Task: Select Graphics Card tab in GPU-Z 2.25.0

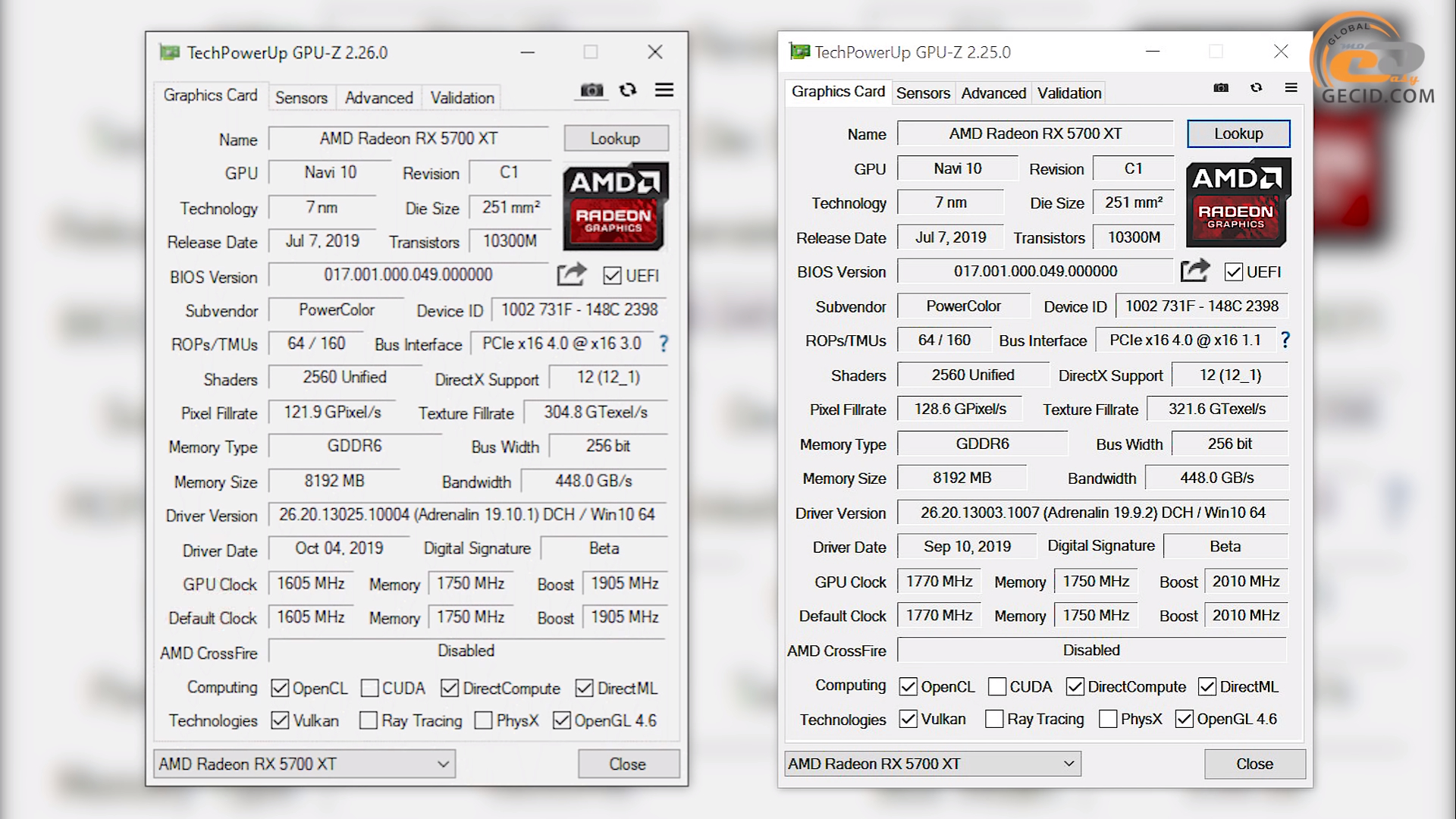Action: 838,92
